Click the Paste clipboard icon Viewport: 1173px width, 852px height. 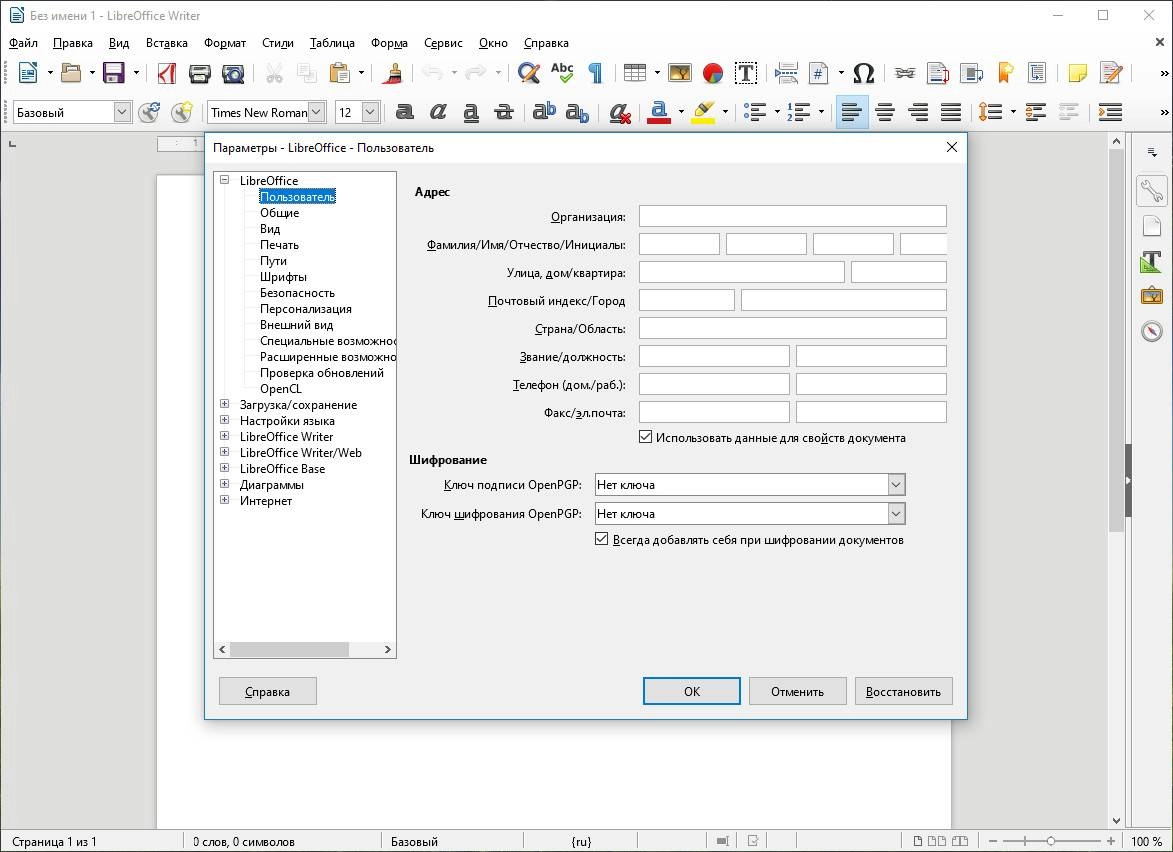(340, 73)
